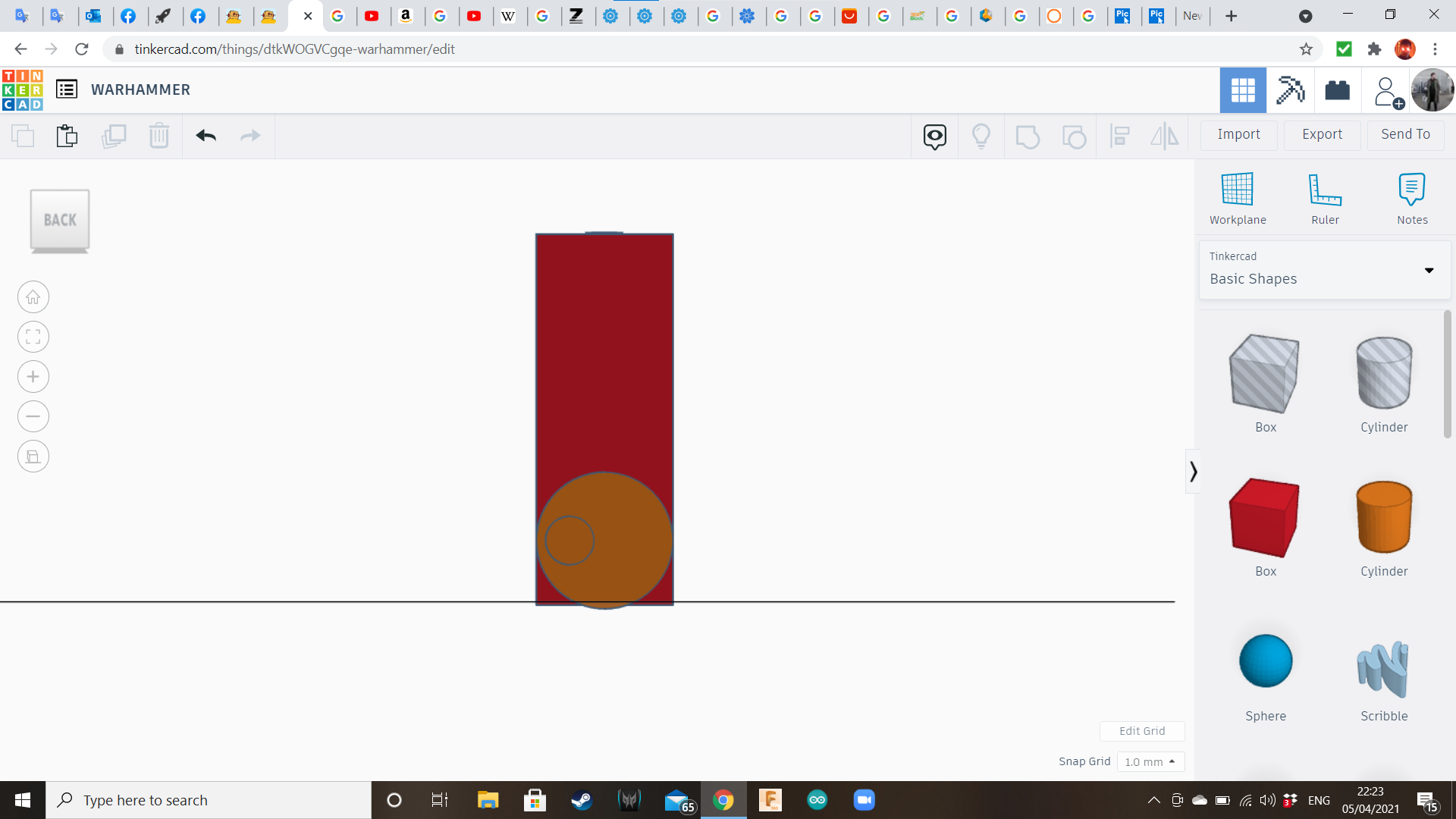
Task: Open the Snap Grid dropdown
Action: tap(1150, 761)
